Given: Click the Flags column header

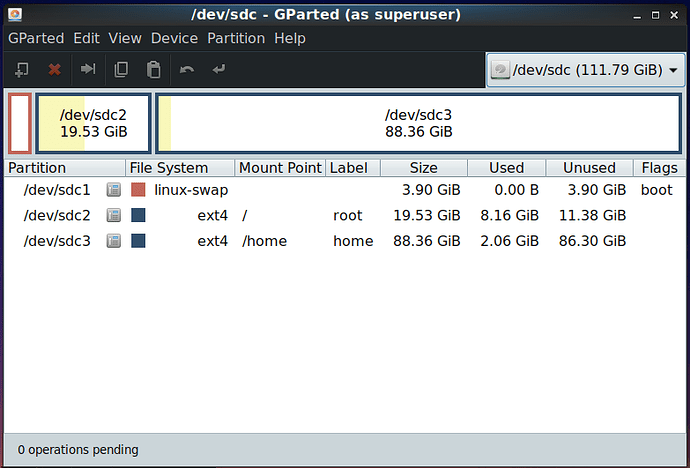Looking at the screenshot, I should coord(660,168).
